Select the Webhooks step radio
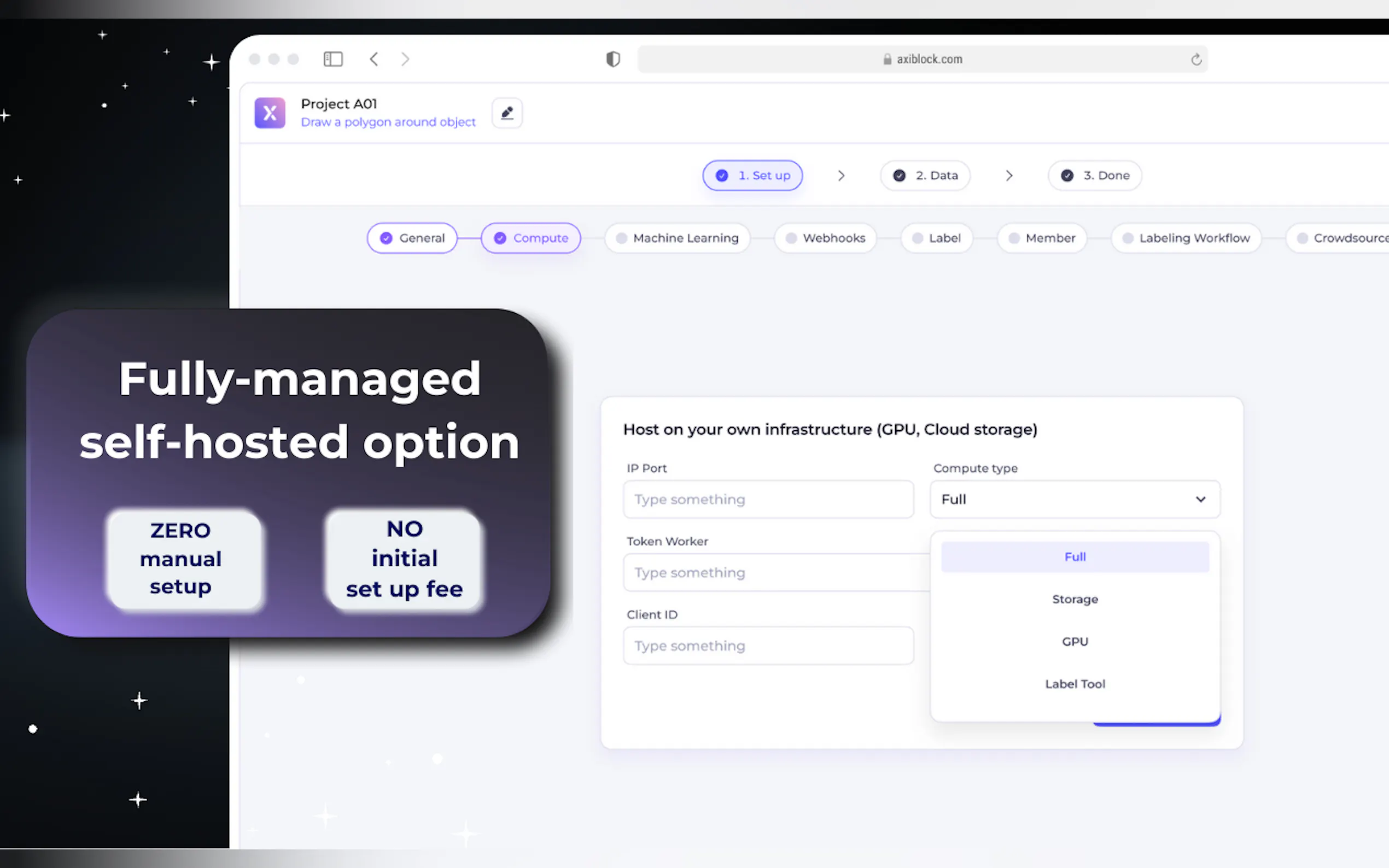1389x868 pixels. [791, 238]
